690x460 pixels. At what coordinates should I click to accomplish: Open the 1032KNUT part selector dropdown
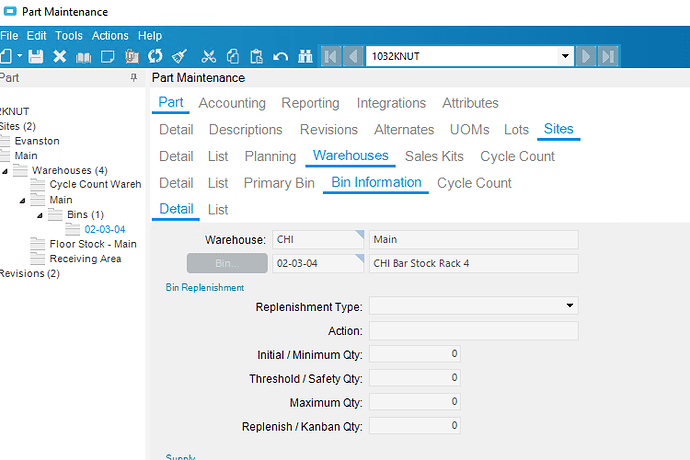tap(565, 56)
